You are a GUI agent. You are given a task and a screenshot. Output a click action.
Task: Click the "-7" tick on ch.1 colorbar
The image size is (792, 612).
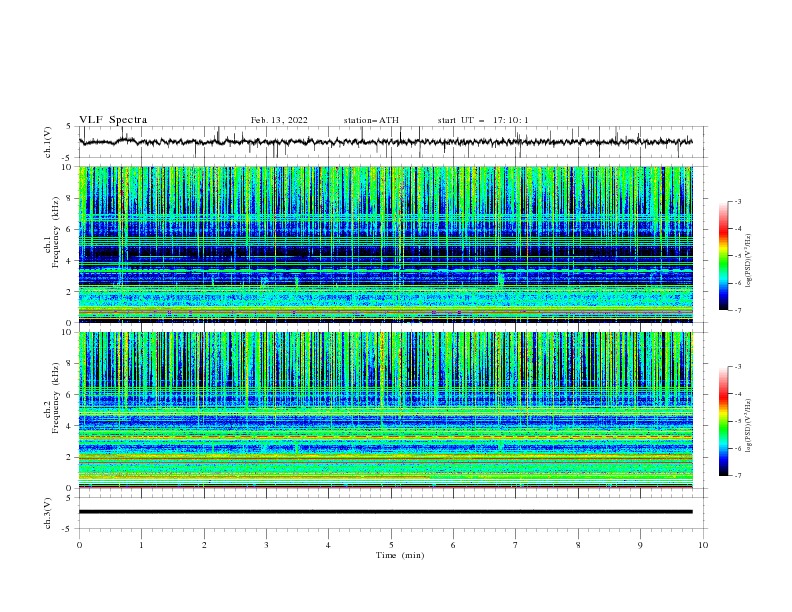[737, 310]
